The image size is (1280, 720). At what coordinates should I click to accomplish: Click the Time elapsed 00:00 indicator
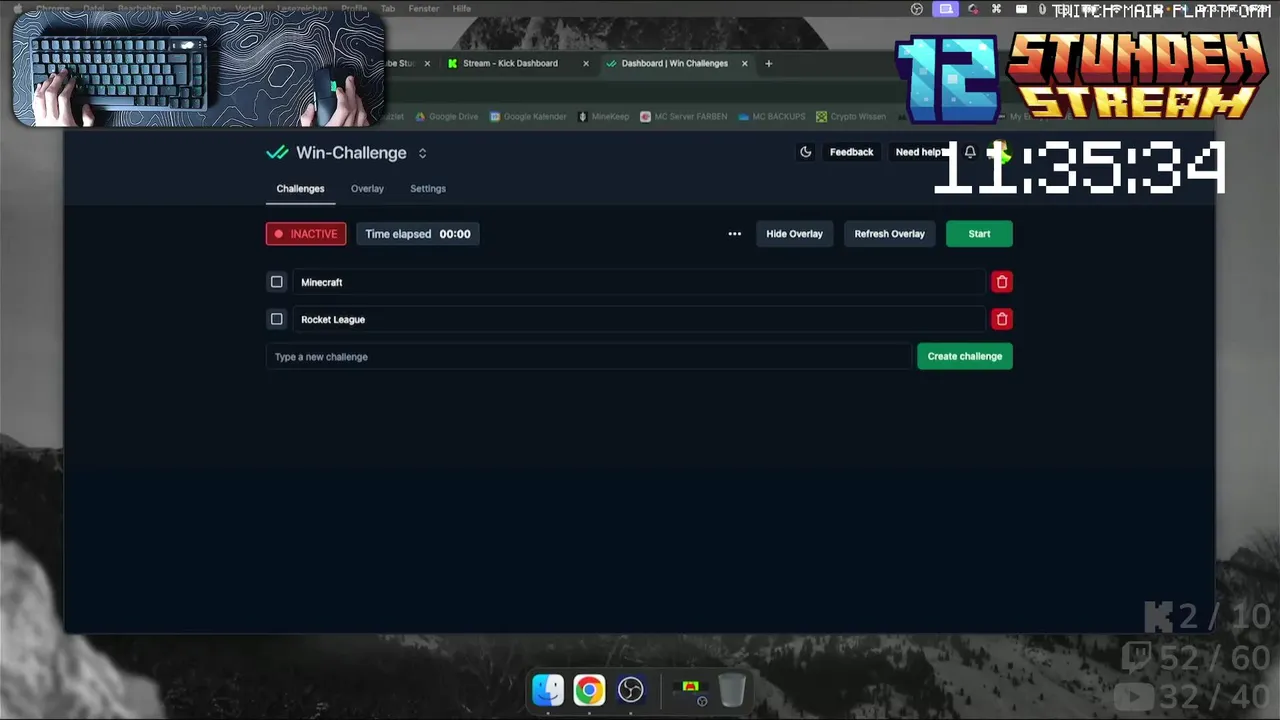point(417,234)
